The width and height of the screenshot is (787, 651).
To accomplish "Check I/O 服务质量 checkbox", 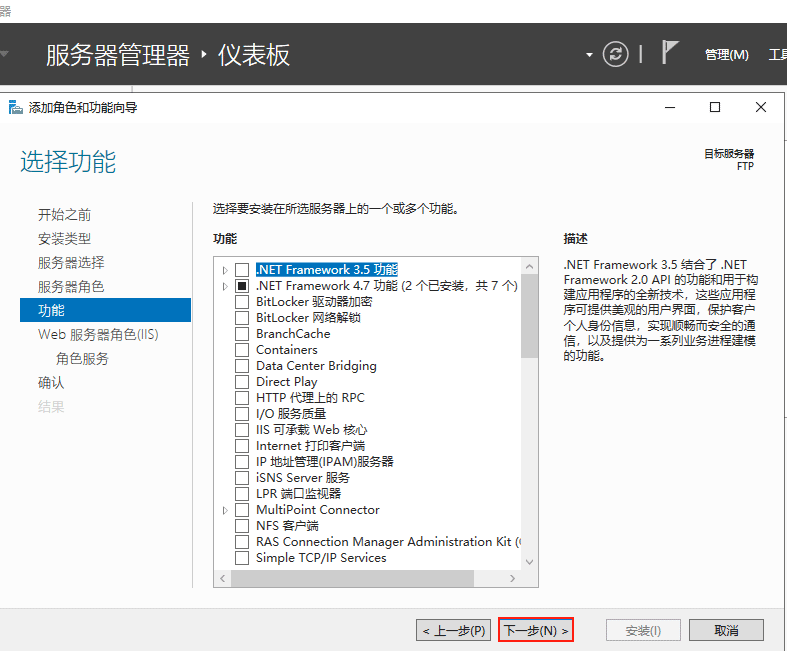I will [242, 414].
